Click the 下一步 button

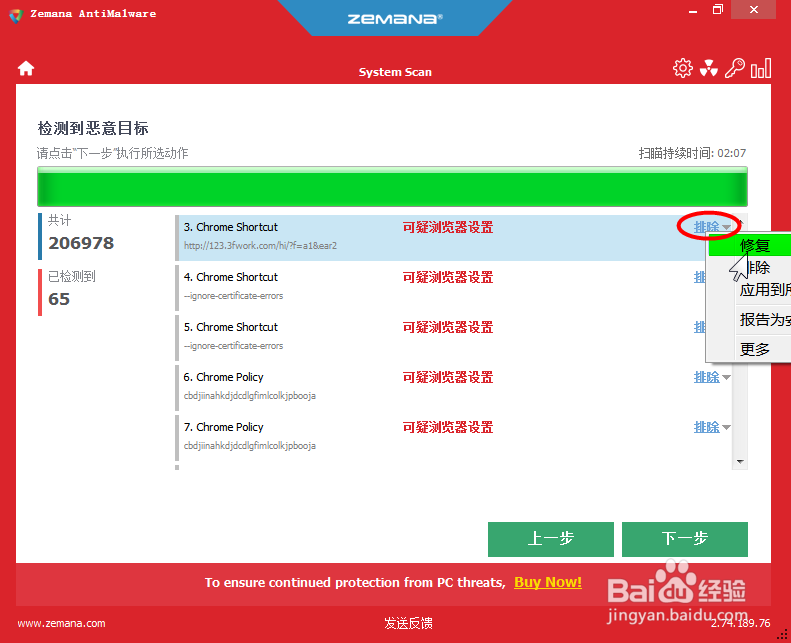(x=685, y=539)
